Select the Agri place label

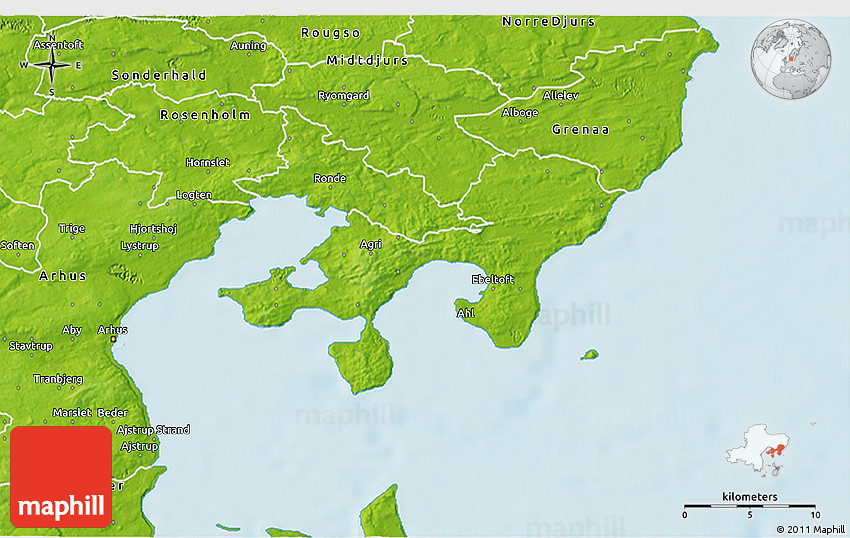click(370, 244)
